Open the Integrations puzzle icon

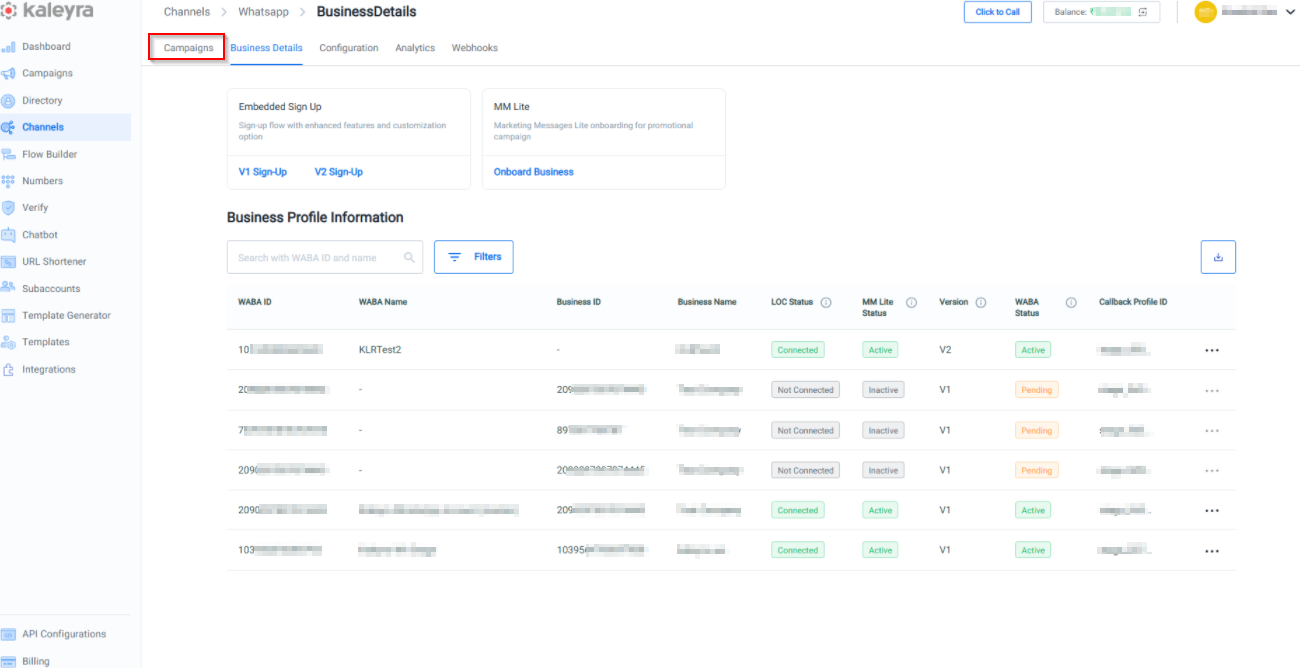(9, 369)
